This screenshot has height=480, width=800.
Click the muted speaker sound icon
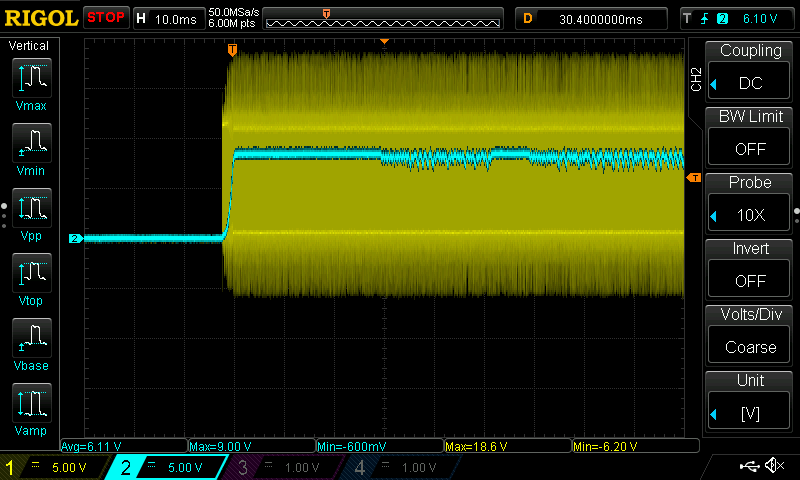(x=774, y=465)
